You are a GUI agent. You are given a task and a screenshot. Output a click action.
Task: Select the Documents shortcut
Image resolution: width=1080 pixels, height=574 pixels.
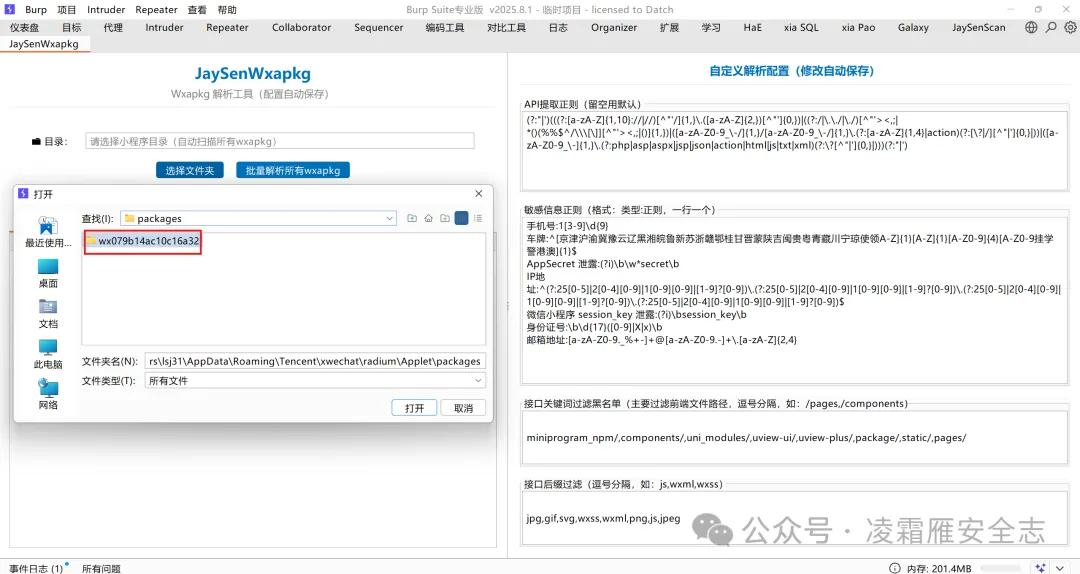[x=48, y=314]
